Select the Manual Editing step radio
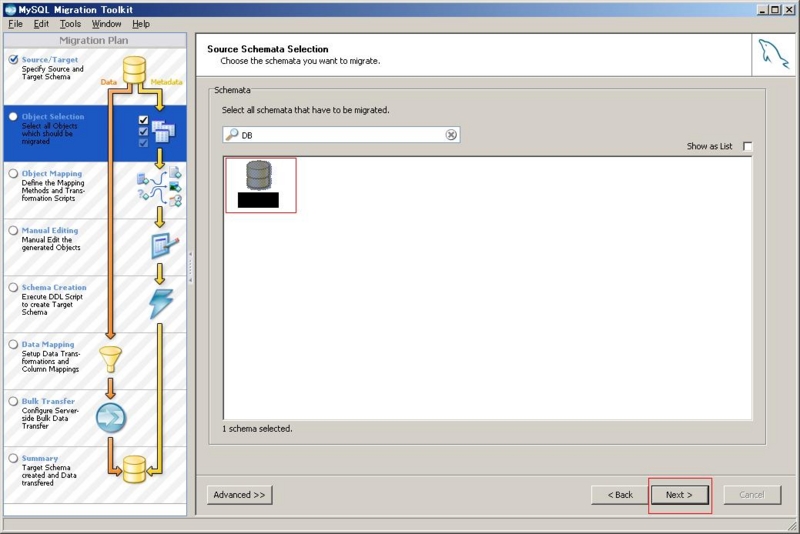Screen dimensions: 800x534 click(x=13, y=231)
